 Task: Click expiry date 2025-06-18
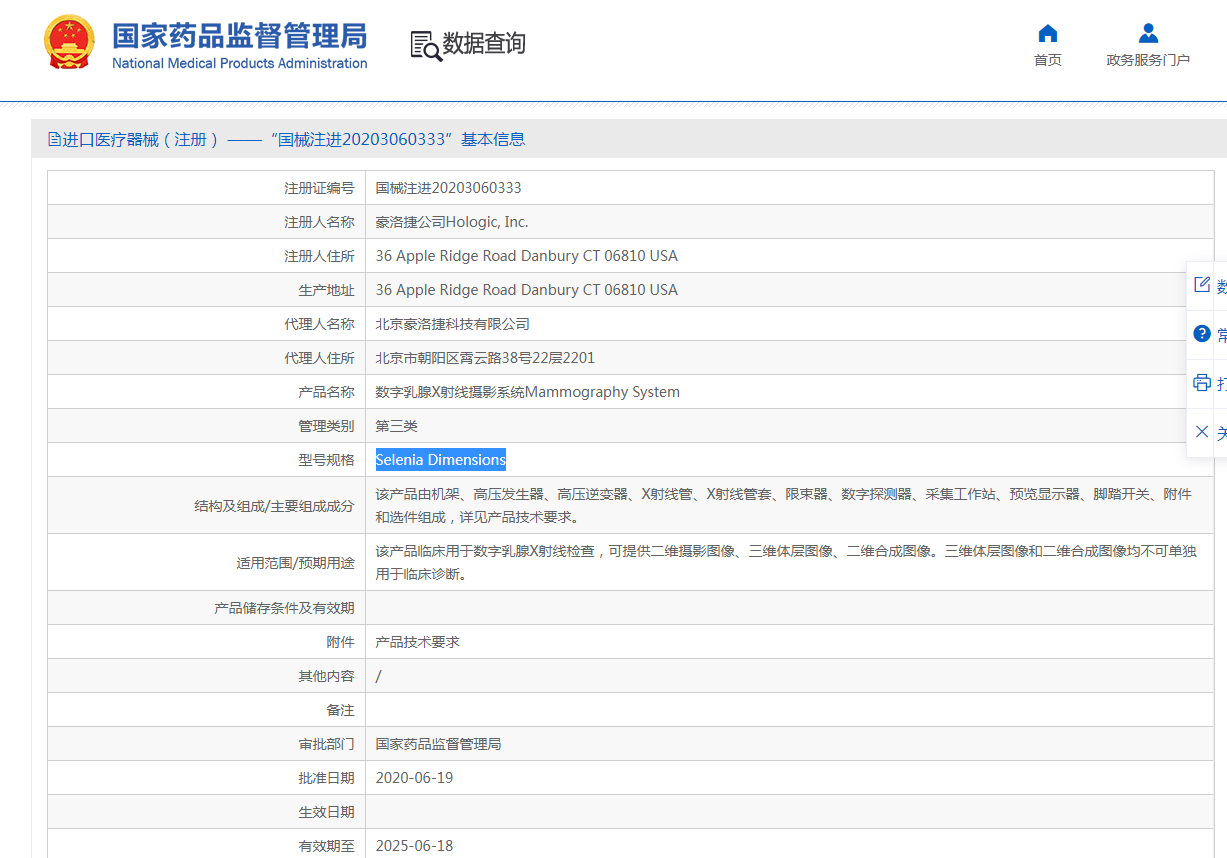pos(414,846)
